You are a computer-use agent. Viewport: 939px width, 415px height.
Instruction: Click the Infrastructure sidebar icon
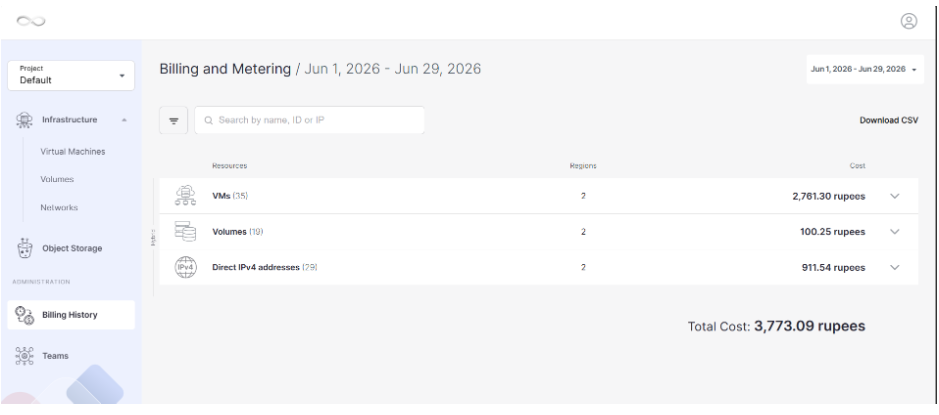coord(24,120)
